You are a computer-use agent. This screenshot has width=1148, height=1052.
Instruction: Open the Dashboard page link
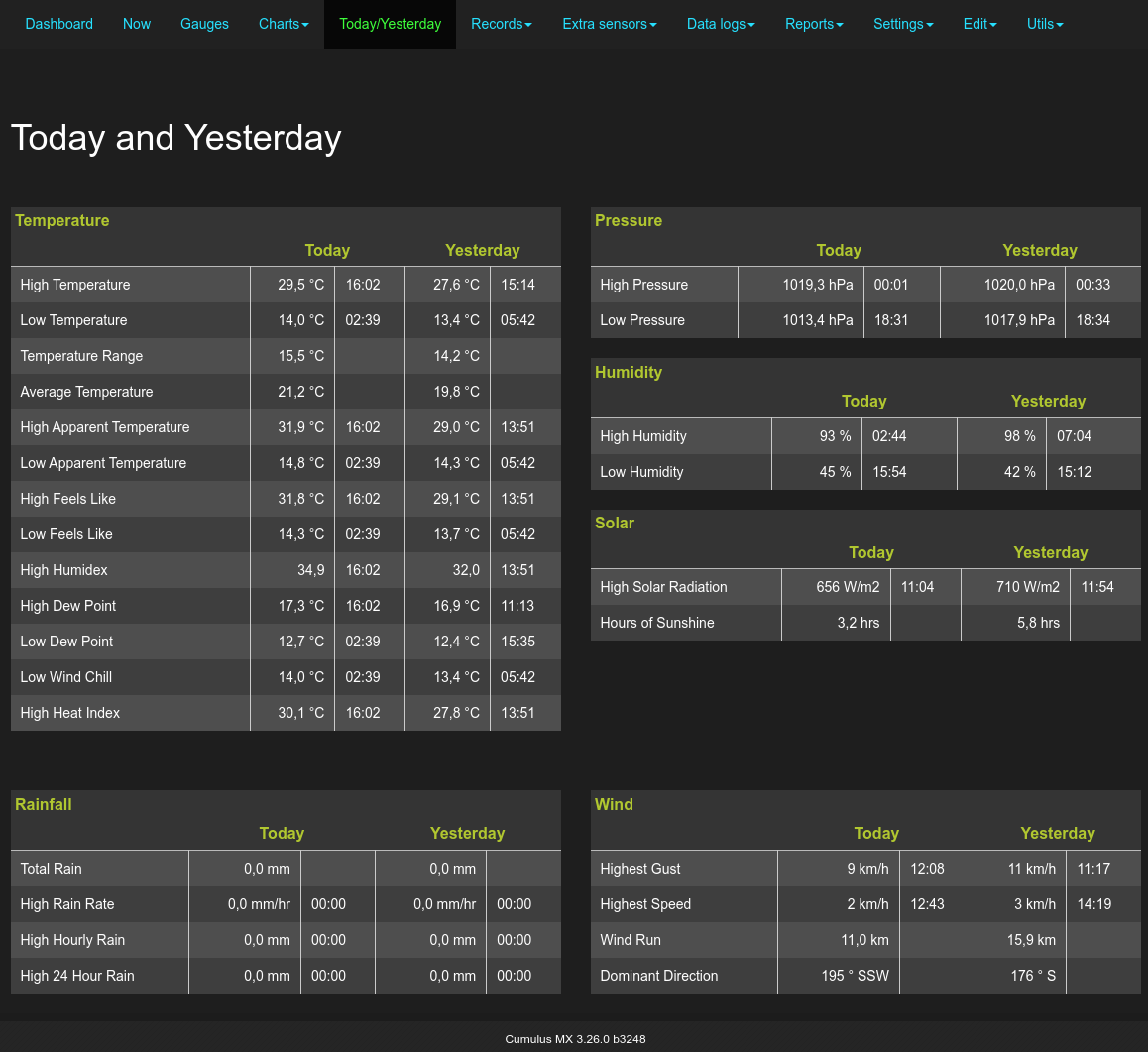59,24
